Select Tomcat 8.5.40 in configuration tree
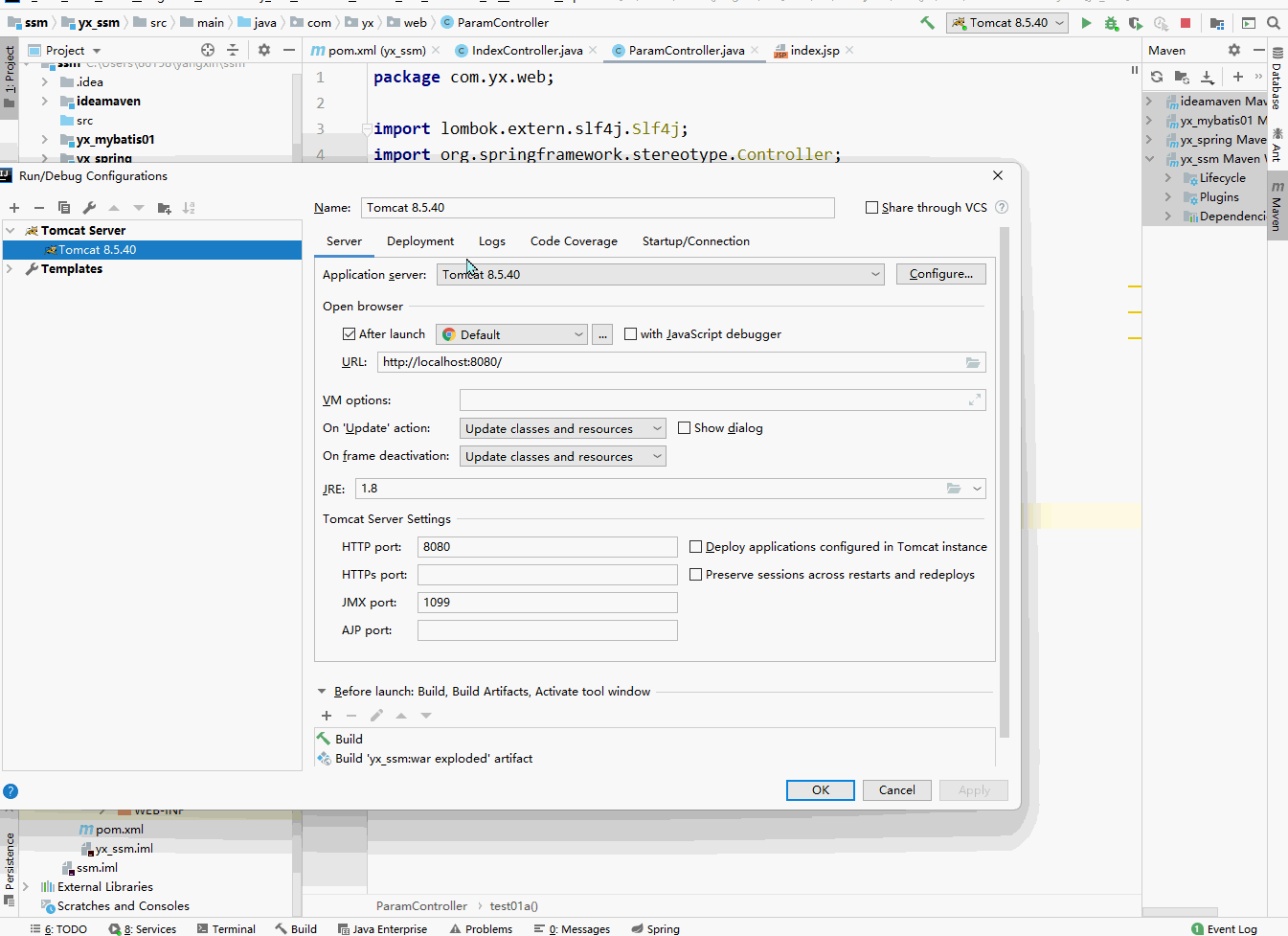The height and width of the screenshot is (936, 1288). 152,250
